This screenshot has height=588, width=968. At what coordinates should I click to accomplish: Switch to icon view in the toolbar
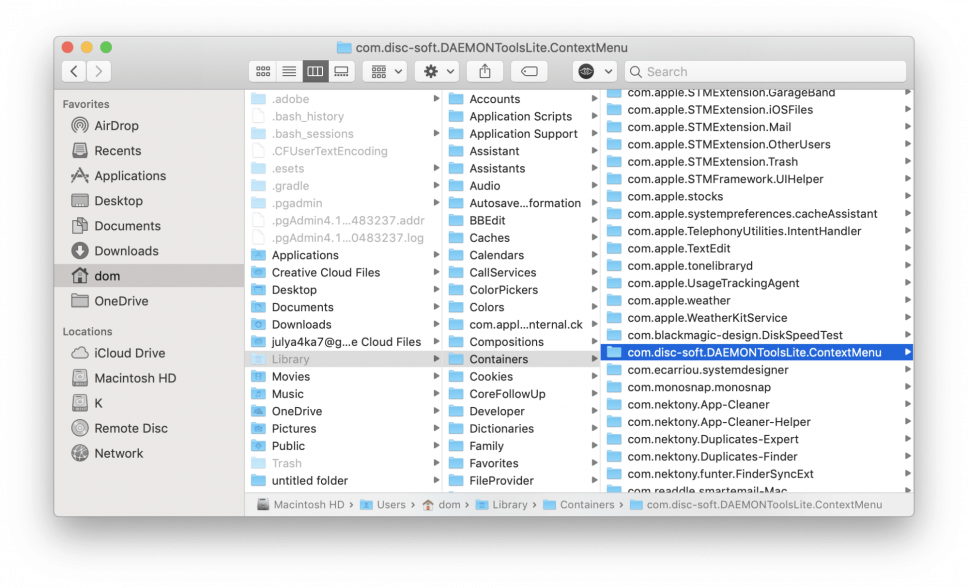tap(263, 71)
